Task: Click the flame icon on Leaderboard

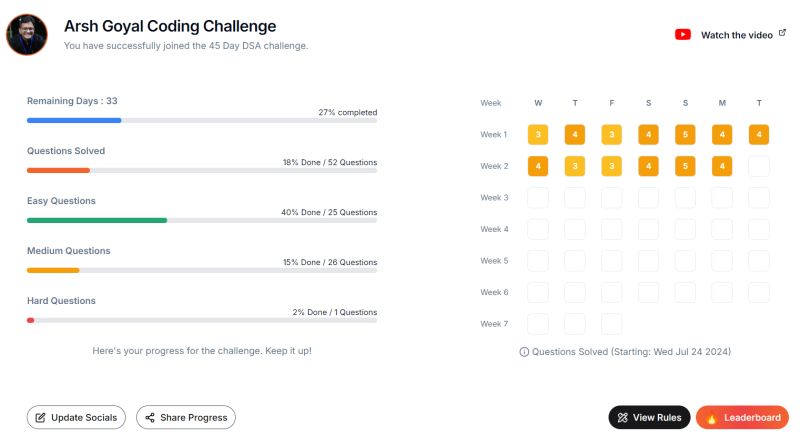Action: click(x=711, y=418)
